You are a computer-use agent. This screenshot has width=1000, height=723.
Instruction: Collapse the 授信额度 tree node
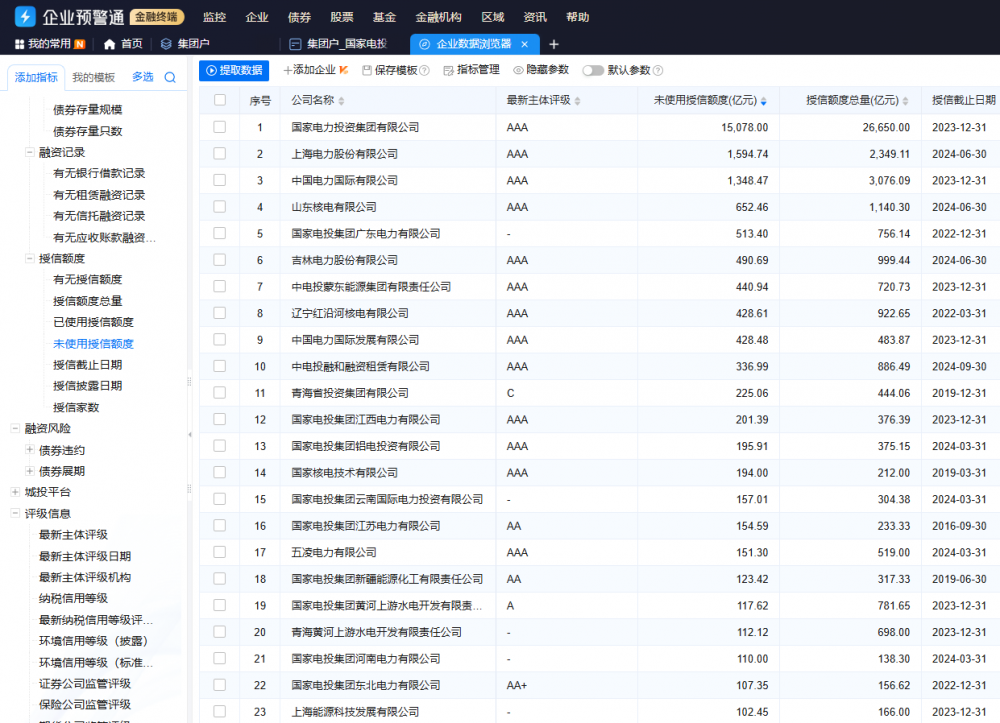[29, 258]
